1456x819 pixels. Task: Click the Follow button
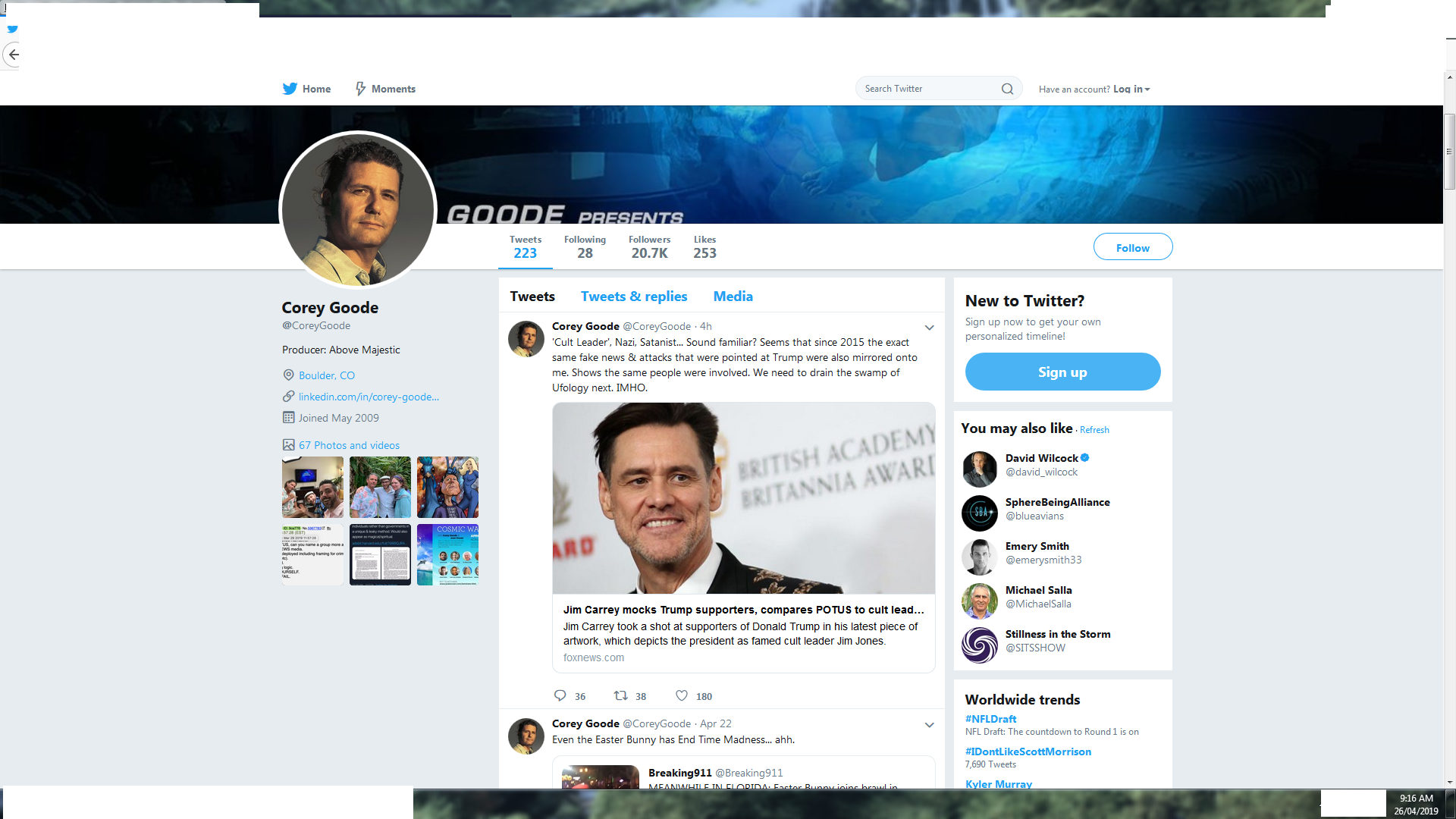coord(1132,247)
